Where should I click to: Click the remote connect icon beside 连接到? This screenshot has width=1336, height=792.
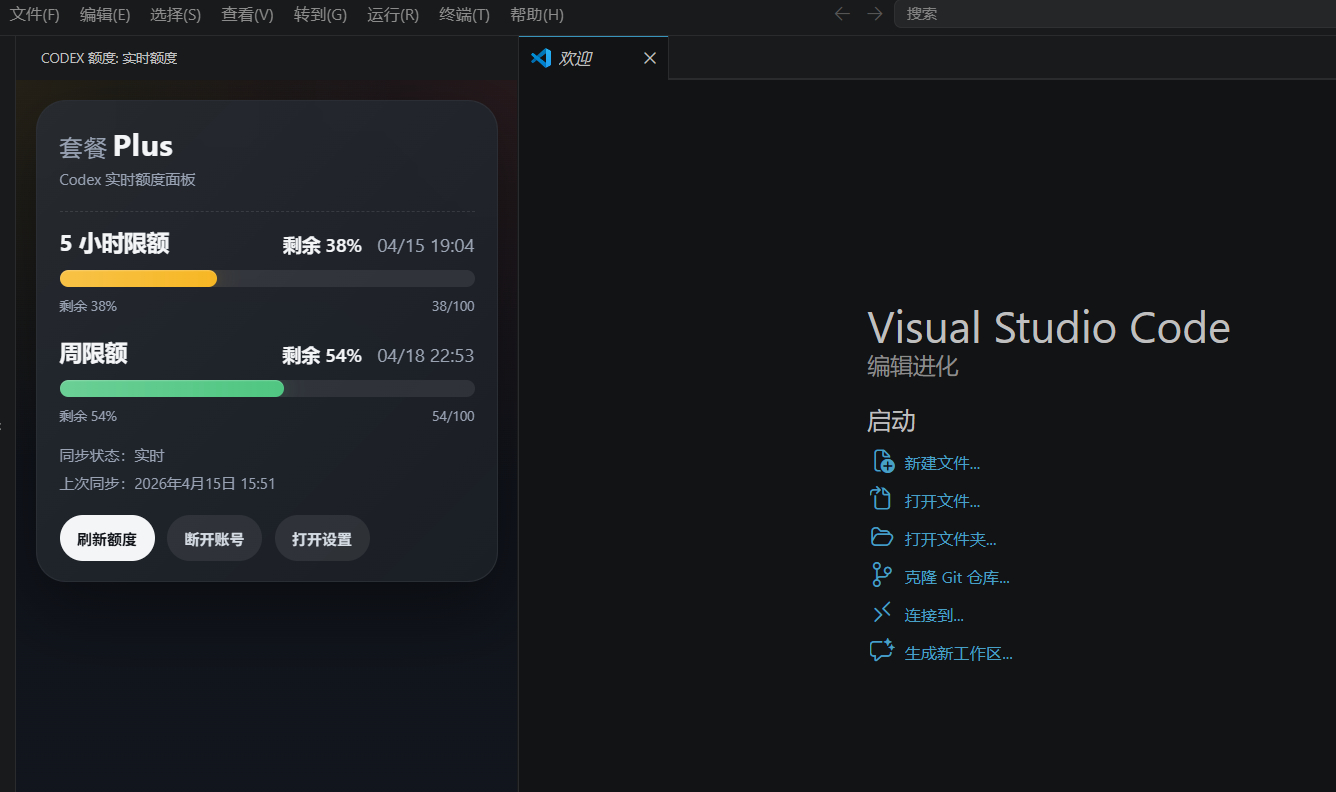882,612
